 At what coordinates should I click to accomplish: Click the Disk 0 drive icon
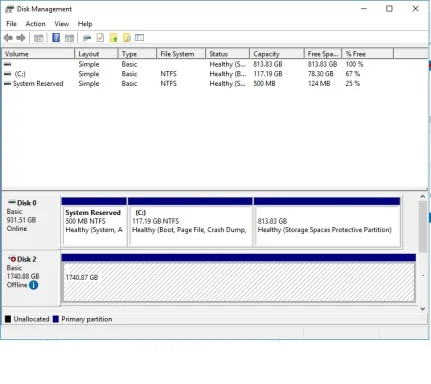12,202
